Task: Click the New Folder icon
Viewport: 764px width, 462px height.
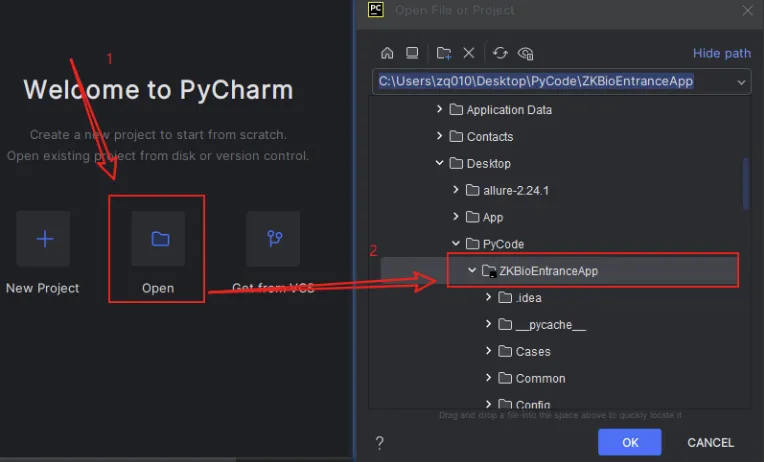Action: (x=445, y=53)
